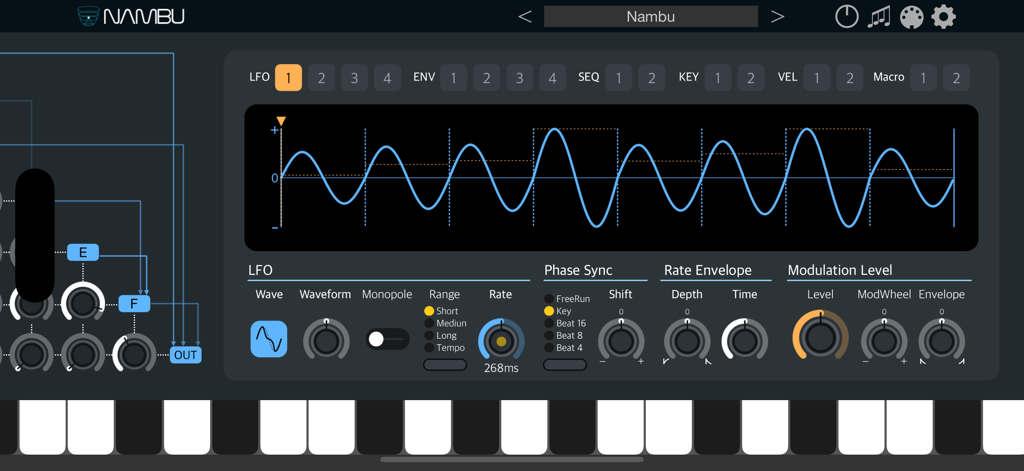Select Short range option
Viewport: 1024px width, 471px height.
click(x=441, y=311)
